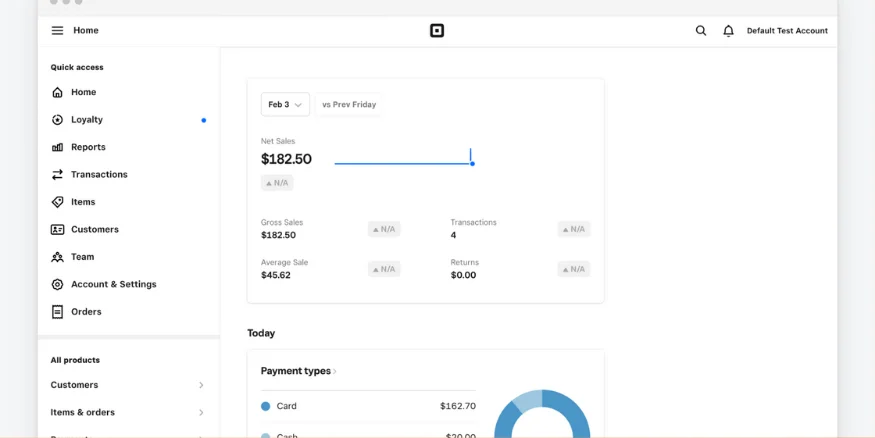Click the Reports bar chart icon
This screenshot has height=438, width=875.
pos(57,147)
